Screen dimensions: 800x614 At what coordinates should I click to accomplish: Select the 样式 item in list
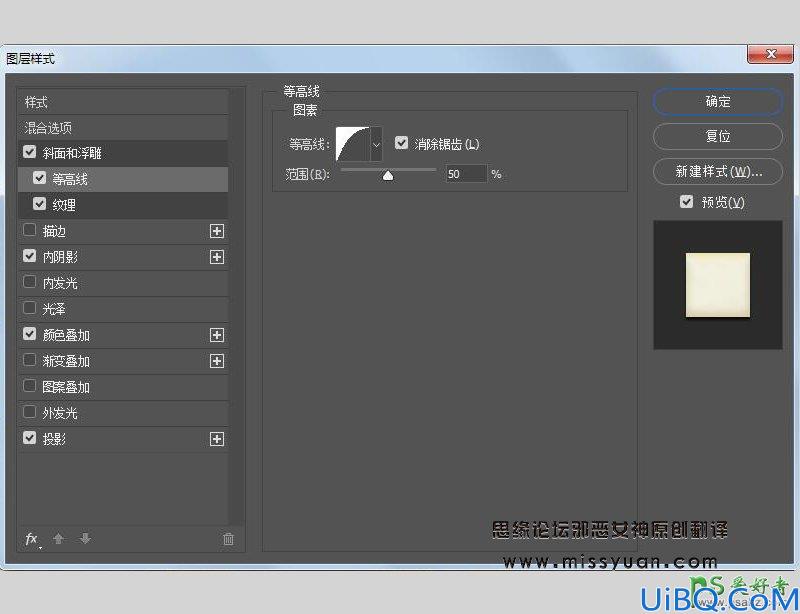[x=123, y=102]
